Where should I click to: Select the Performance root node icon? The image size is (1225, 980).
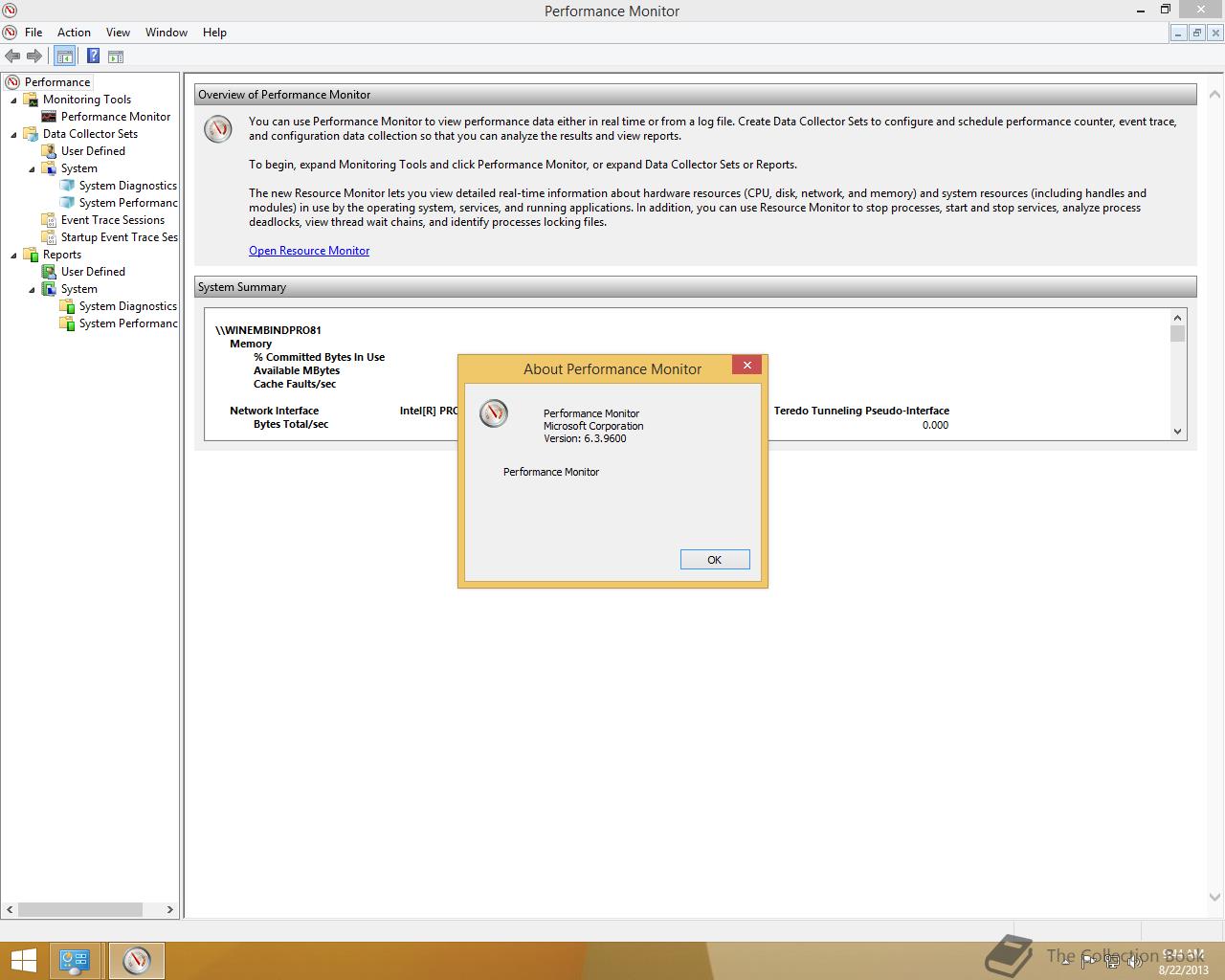pyautogui.click(x=12, y=82)
